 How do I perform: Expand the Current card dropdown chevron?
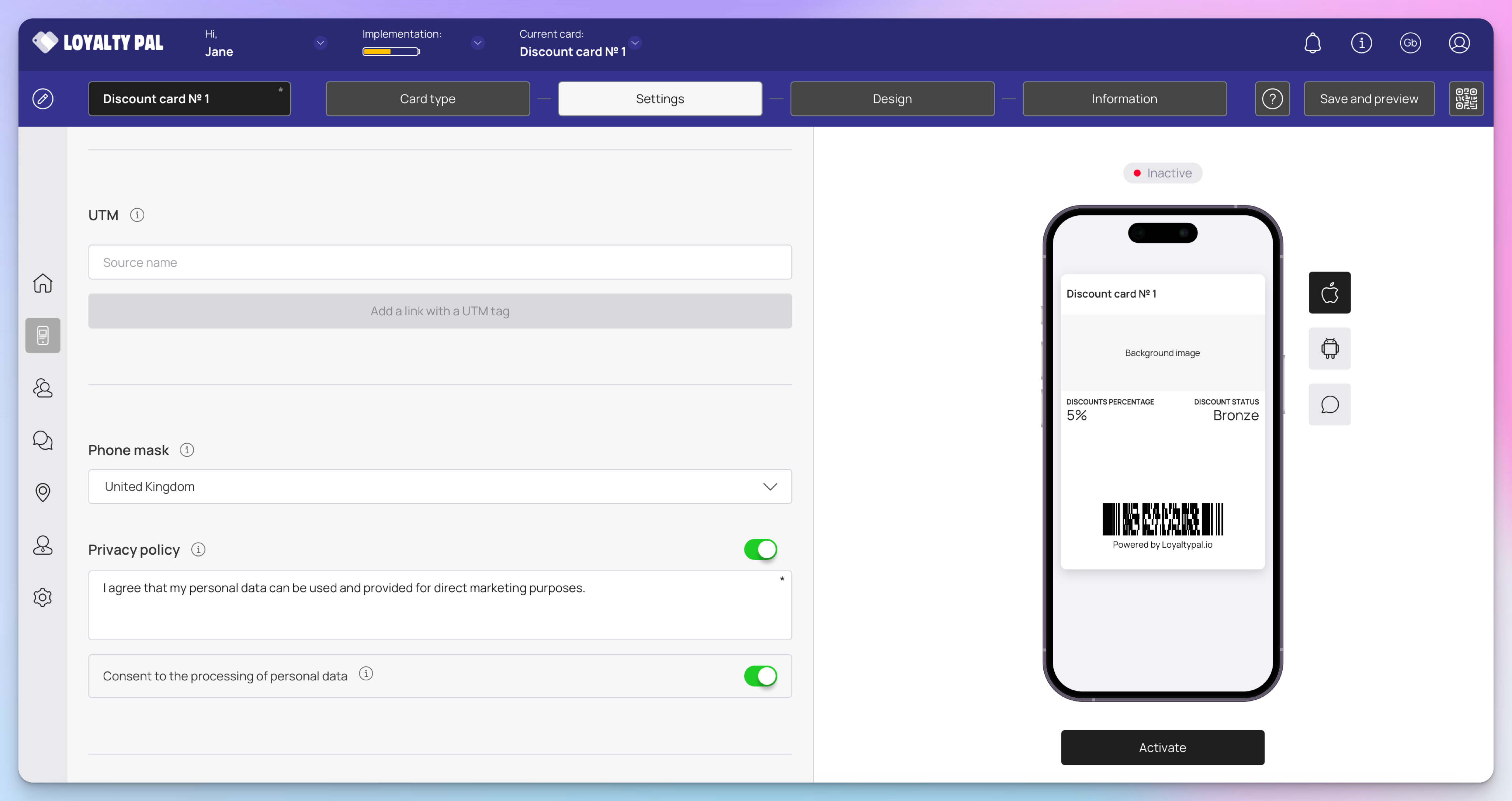pos(635,43)
